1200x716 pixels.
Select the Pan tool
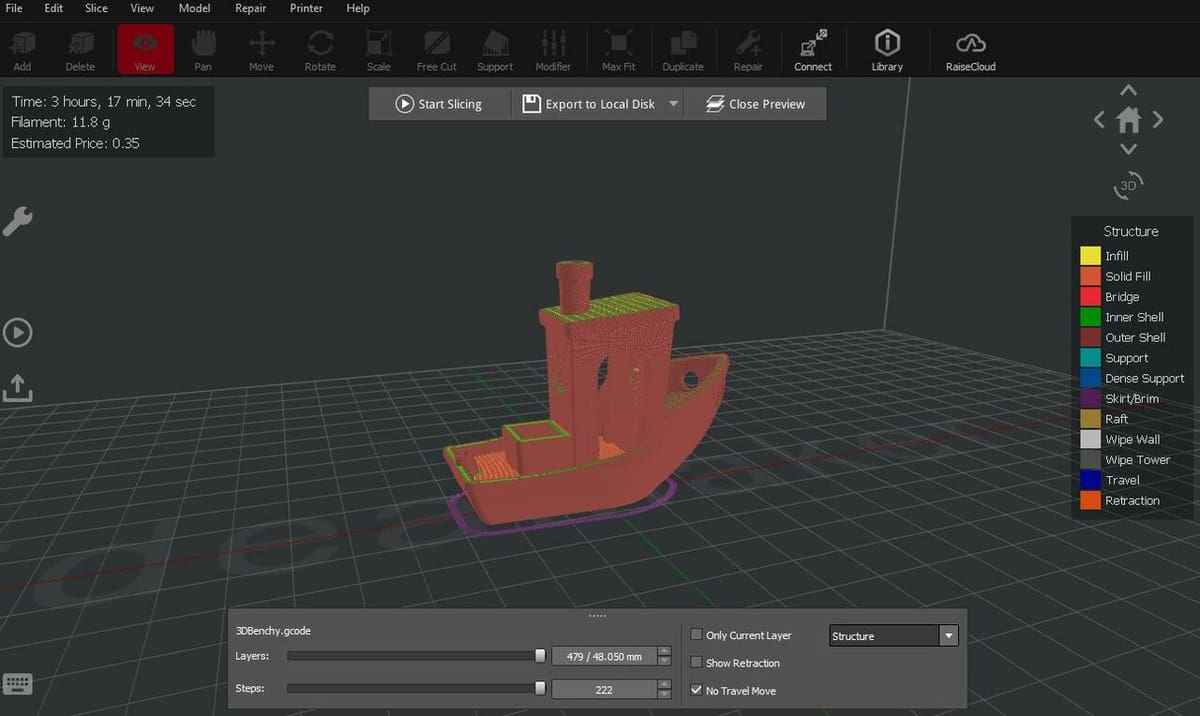click(x=203, y=49)
